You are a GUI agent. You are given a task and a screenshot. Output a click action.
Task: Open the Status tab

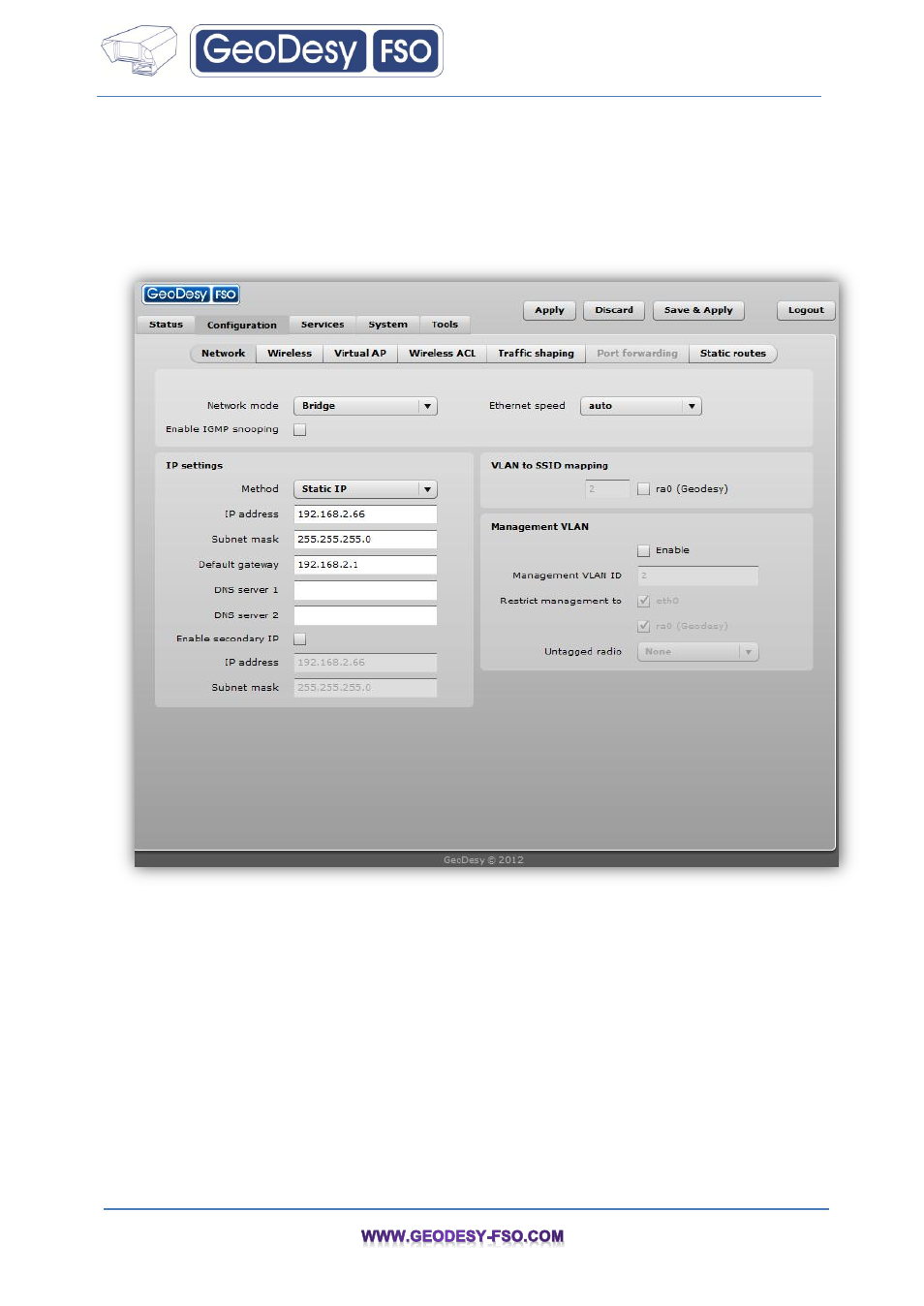166,325
